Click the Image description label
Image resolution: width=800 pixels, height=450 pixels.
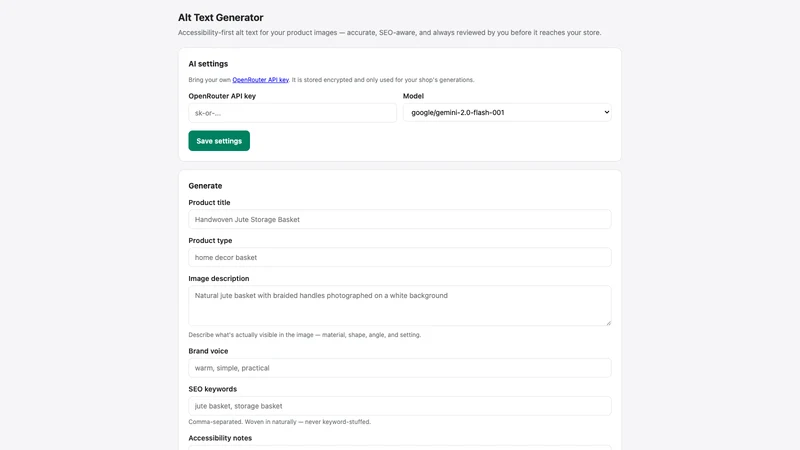click(219, 279)
